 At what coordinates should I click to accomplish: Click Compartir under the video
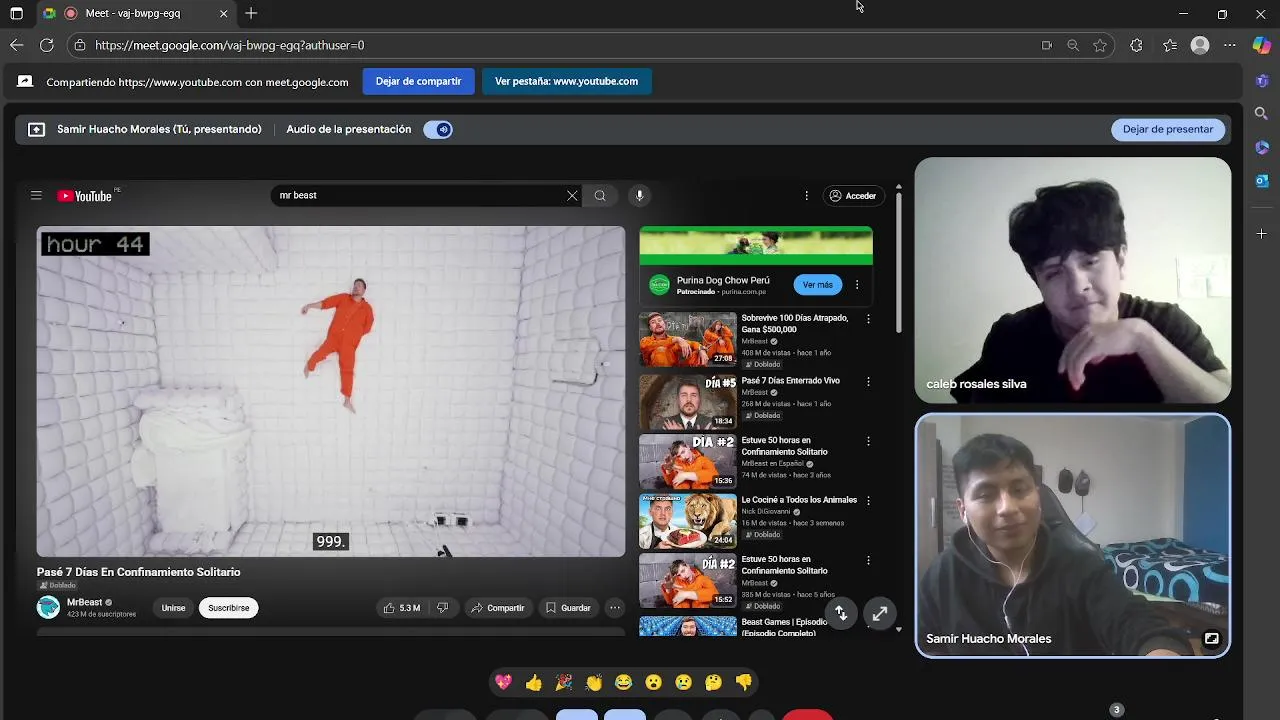(x=497, y=608)
